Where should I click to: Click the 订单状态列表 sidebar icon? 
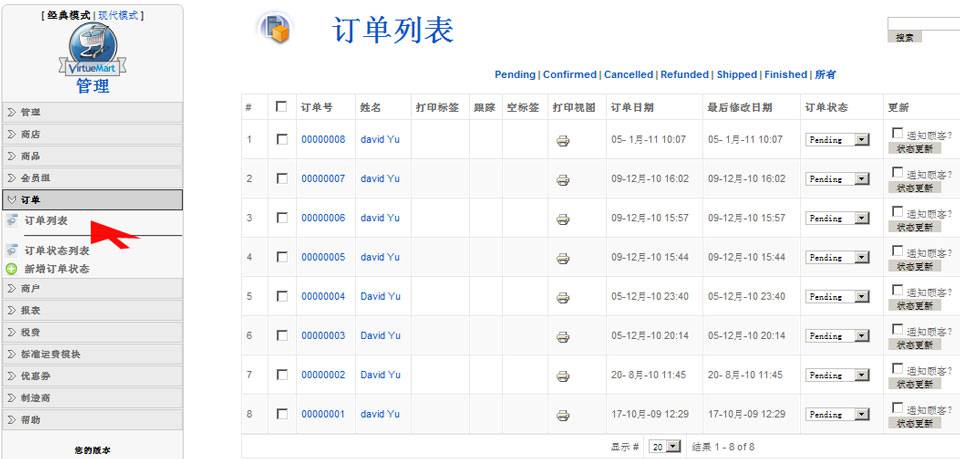[12, 250]
